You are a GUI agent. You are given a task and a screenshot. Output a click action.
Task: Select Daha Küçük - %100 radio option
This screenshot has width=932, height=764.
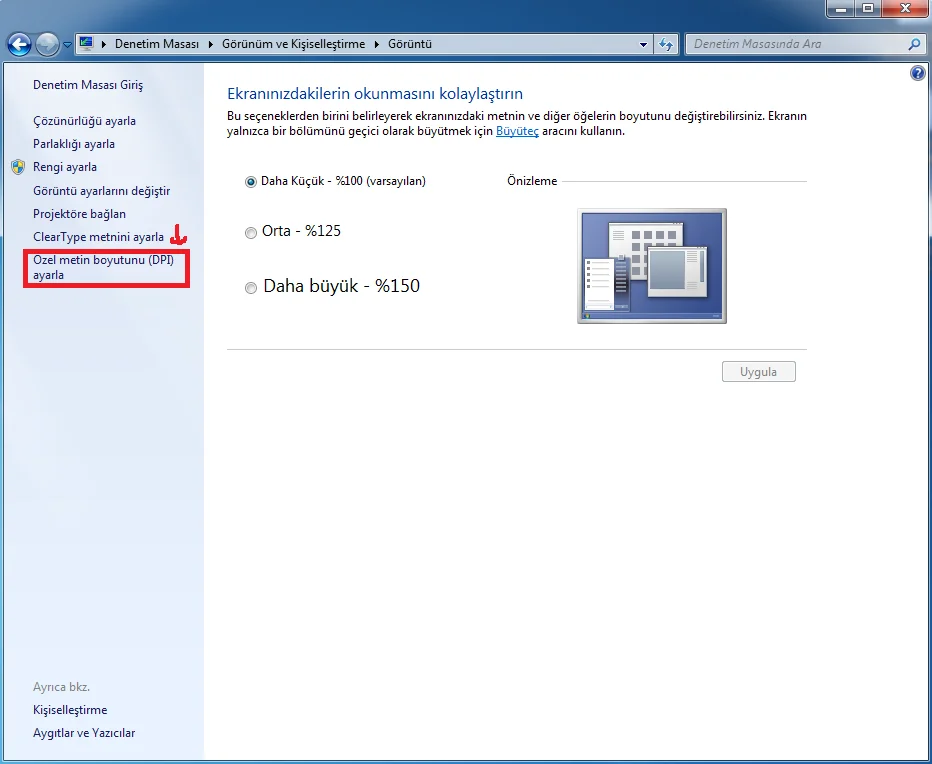click(x=251, y=182)
